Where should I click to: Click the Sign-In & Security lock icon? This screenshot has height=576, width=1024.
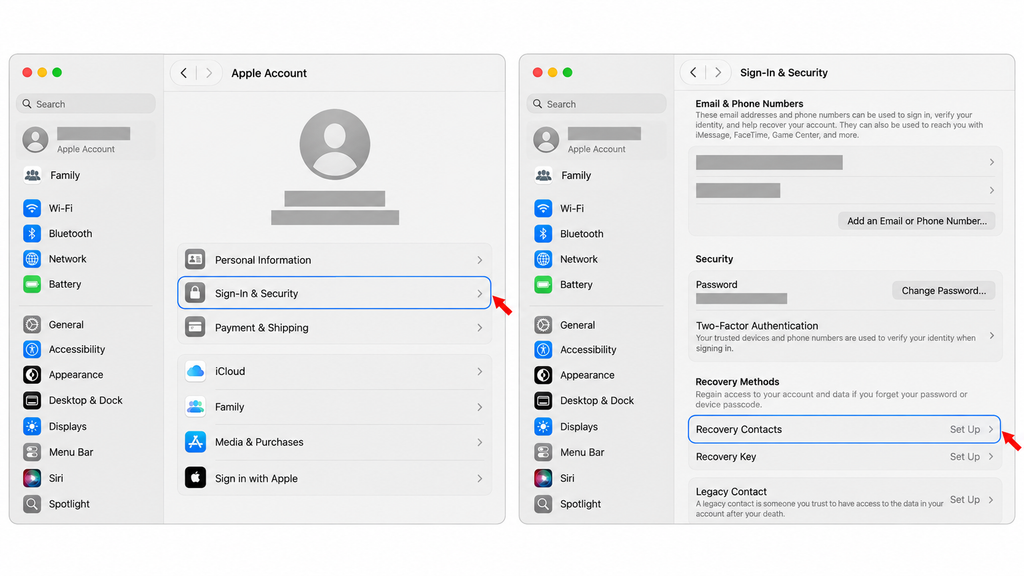point(195,293)
